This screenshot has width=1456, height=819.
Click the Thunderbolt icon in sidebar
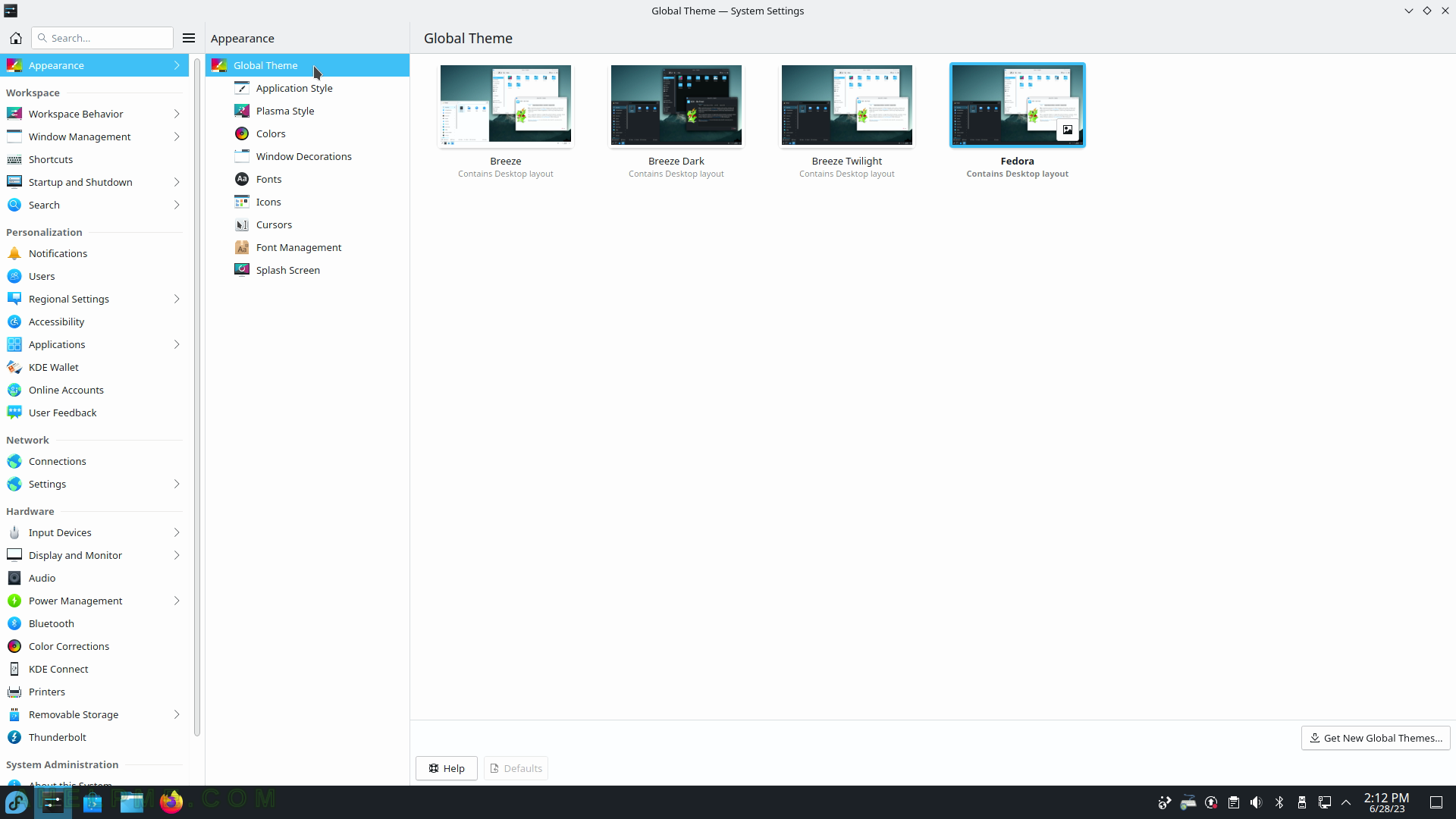pos(14,737)
